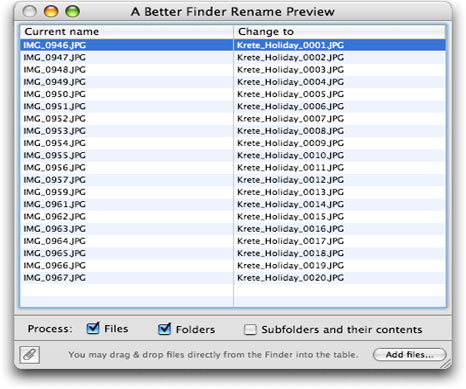Image resolution: width=466 pixels, height=389 pixels.
Task: Click the Add files... button
Action: [410, 355]
